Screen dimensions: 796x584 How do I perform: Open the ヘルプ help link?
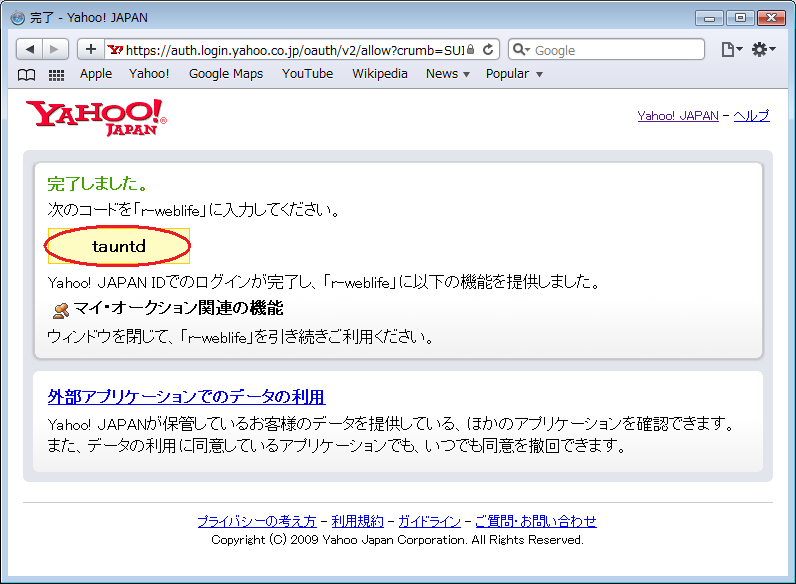(x=751, y=116)
